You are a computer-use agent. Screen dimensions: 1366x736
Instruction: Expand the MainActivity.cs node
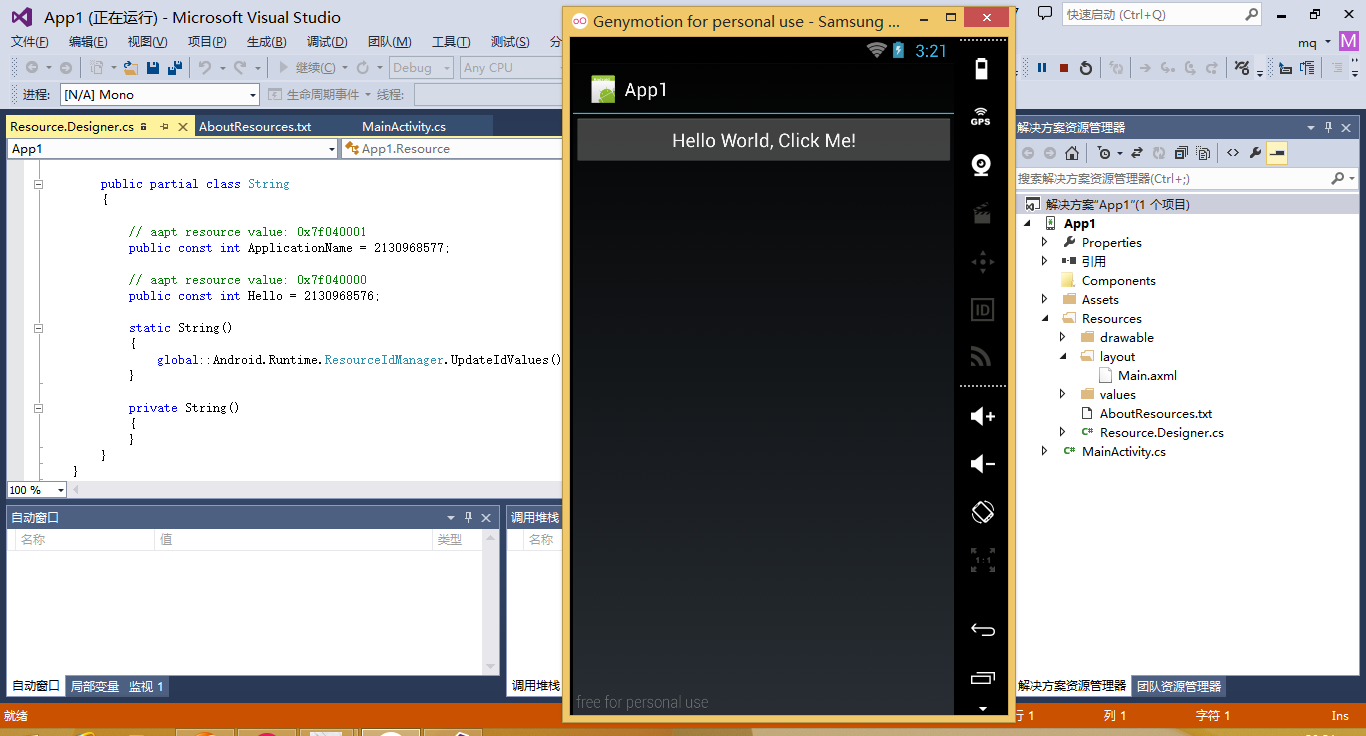[x=1045, y=451]
